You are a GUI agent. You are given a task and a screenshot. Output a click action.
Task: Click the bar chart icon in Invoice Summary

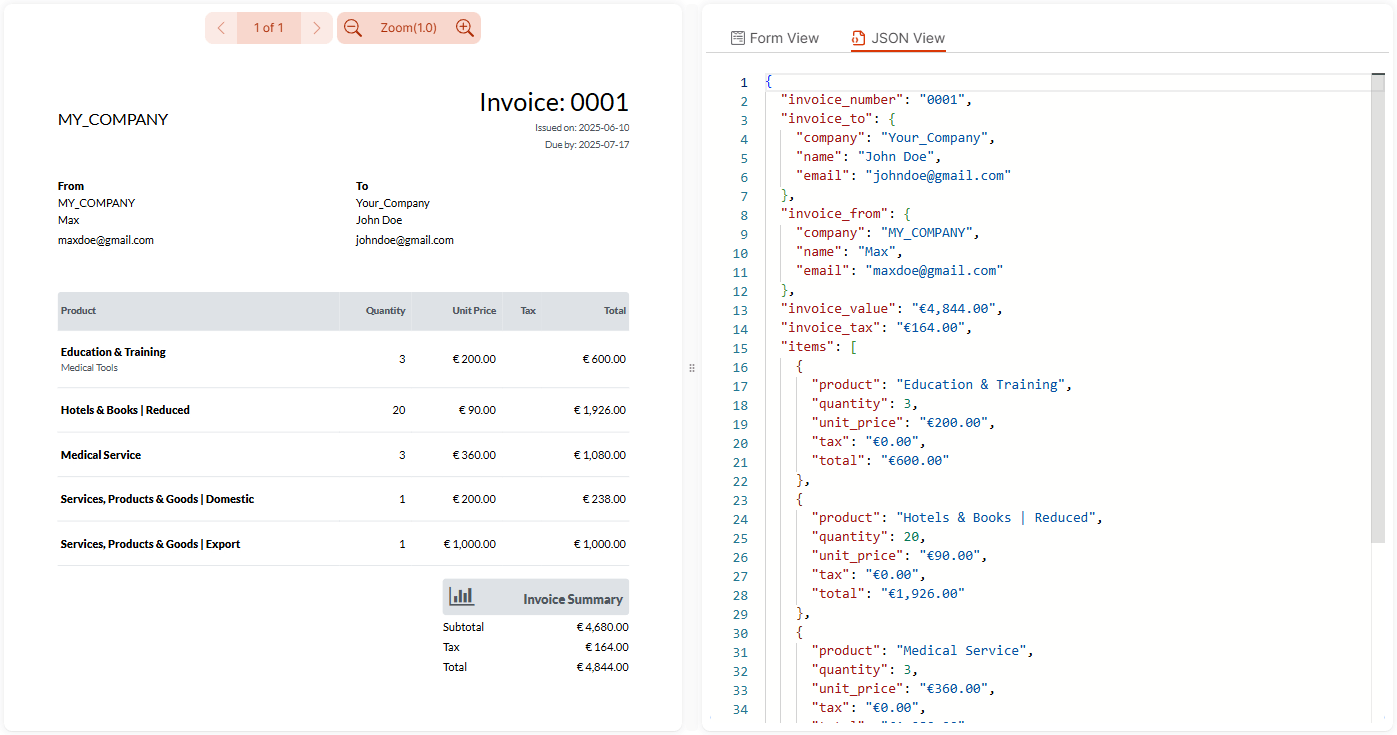462,596
